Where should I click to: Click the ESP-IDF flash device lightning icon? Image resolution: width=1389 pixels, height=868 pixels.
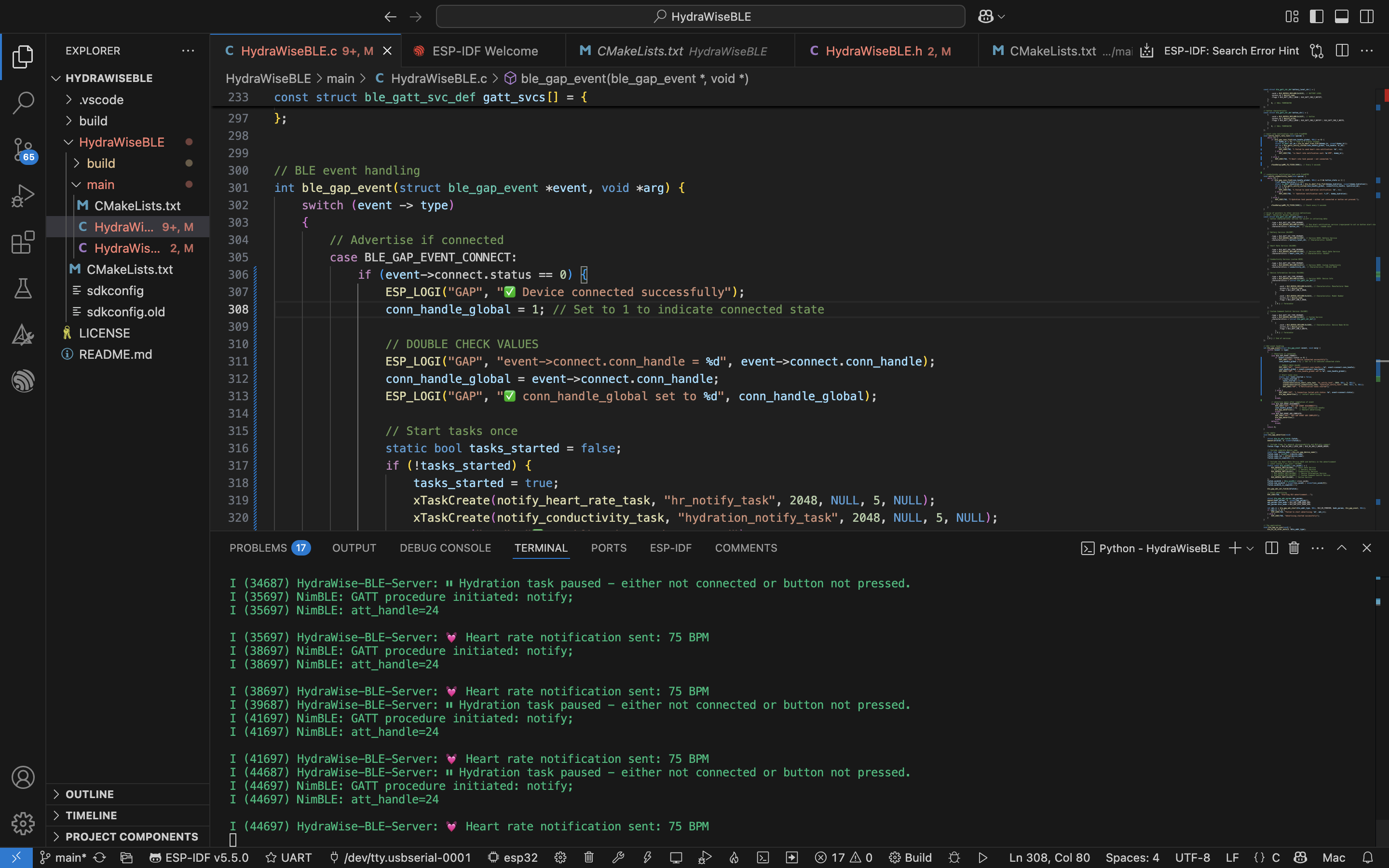647,858
